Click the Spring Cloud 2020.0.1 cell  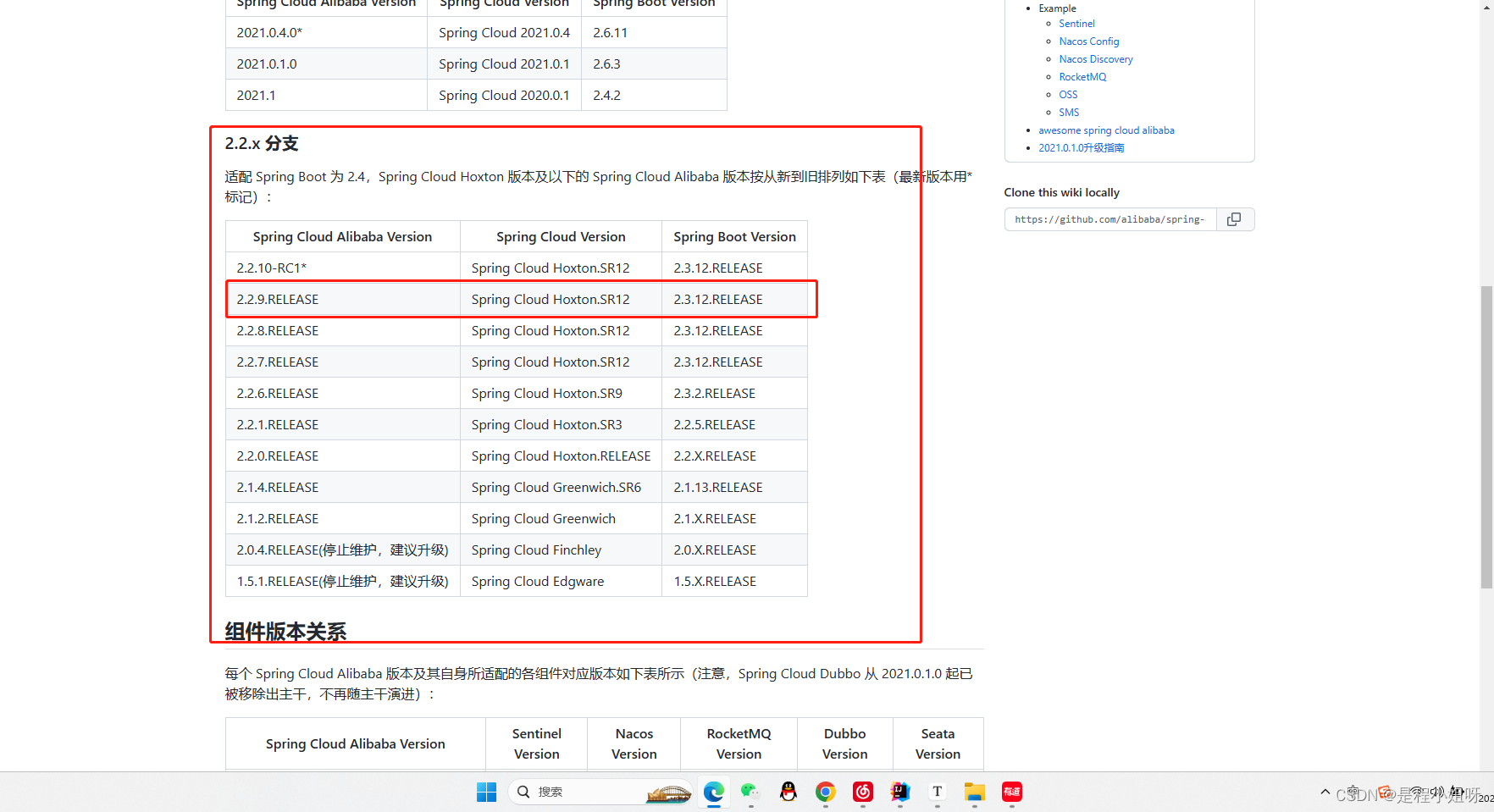click(x=504, y=96)
